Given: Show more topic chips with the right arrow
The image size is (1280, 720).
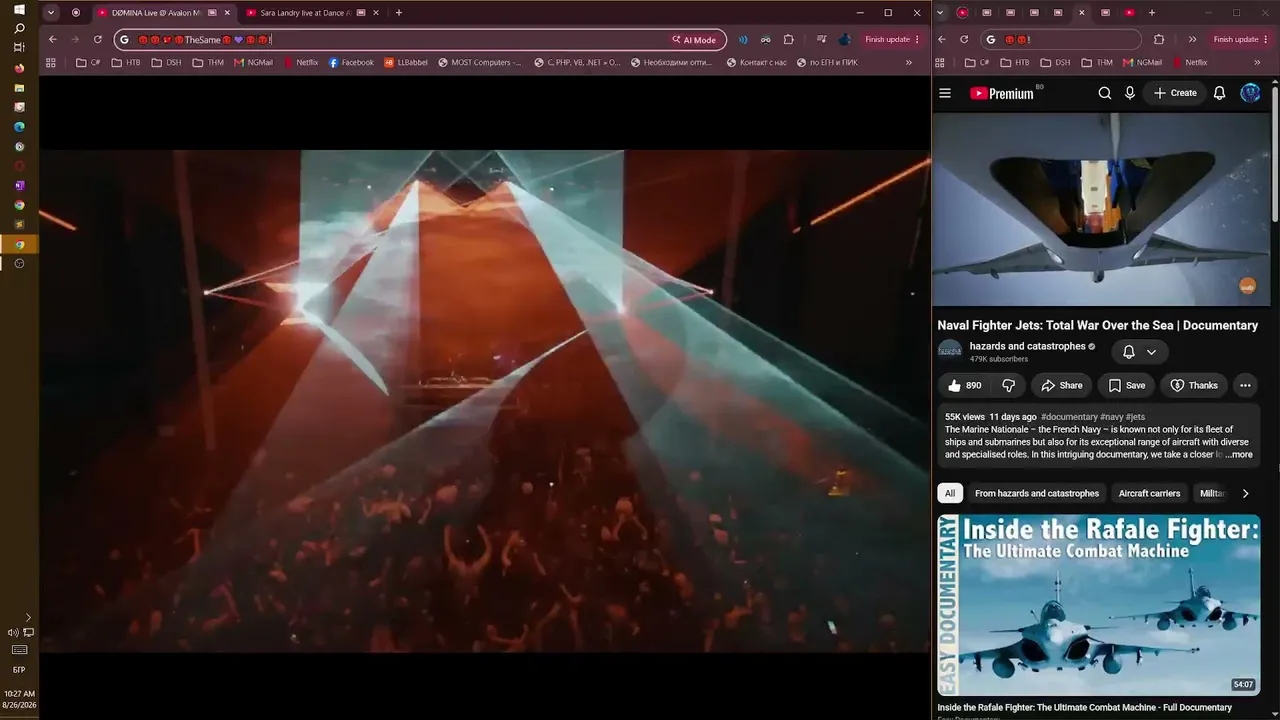Looking at the screenshot, I should 1245,493.
